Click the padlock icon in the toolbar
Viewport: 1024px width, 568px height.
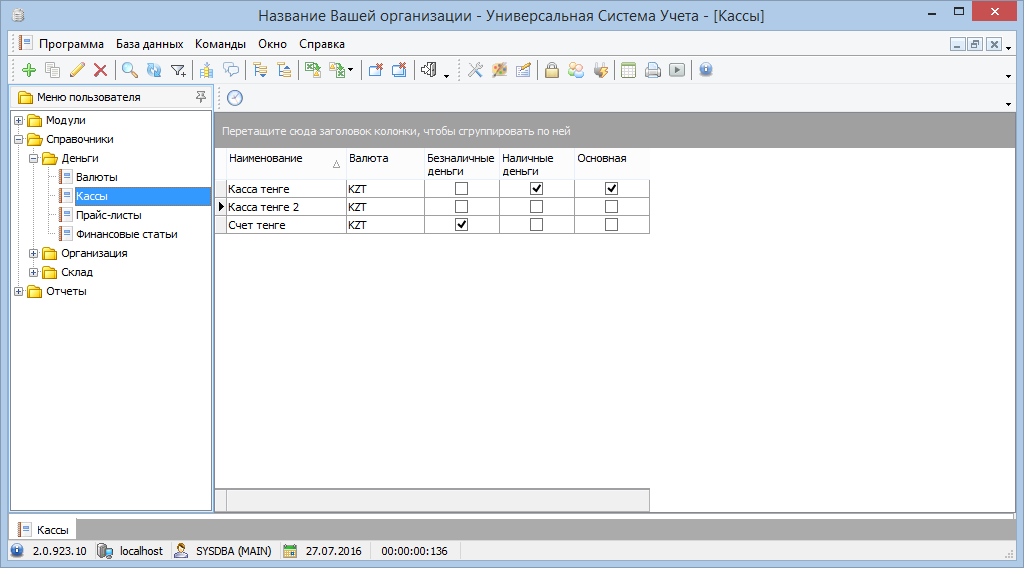[x=551, y=70]
